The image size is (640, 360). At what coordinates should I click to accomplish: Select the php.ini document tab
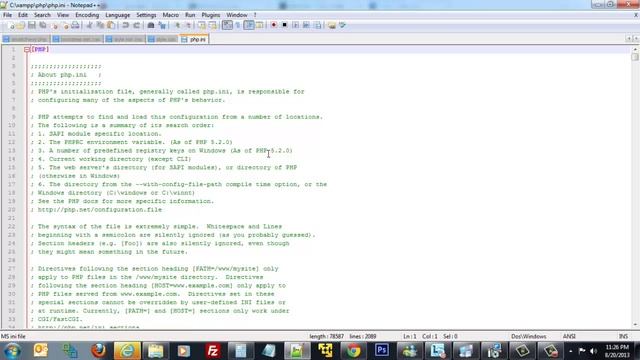click(x=194, y=39)
